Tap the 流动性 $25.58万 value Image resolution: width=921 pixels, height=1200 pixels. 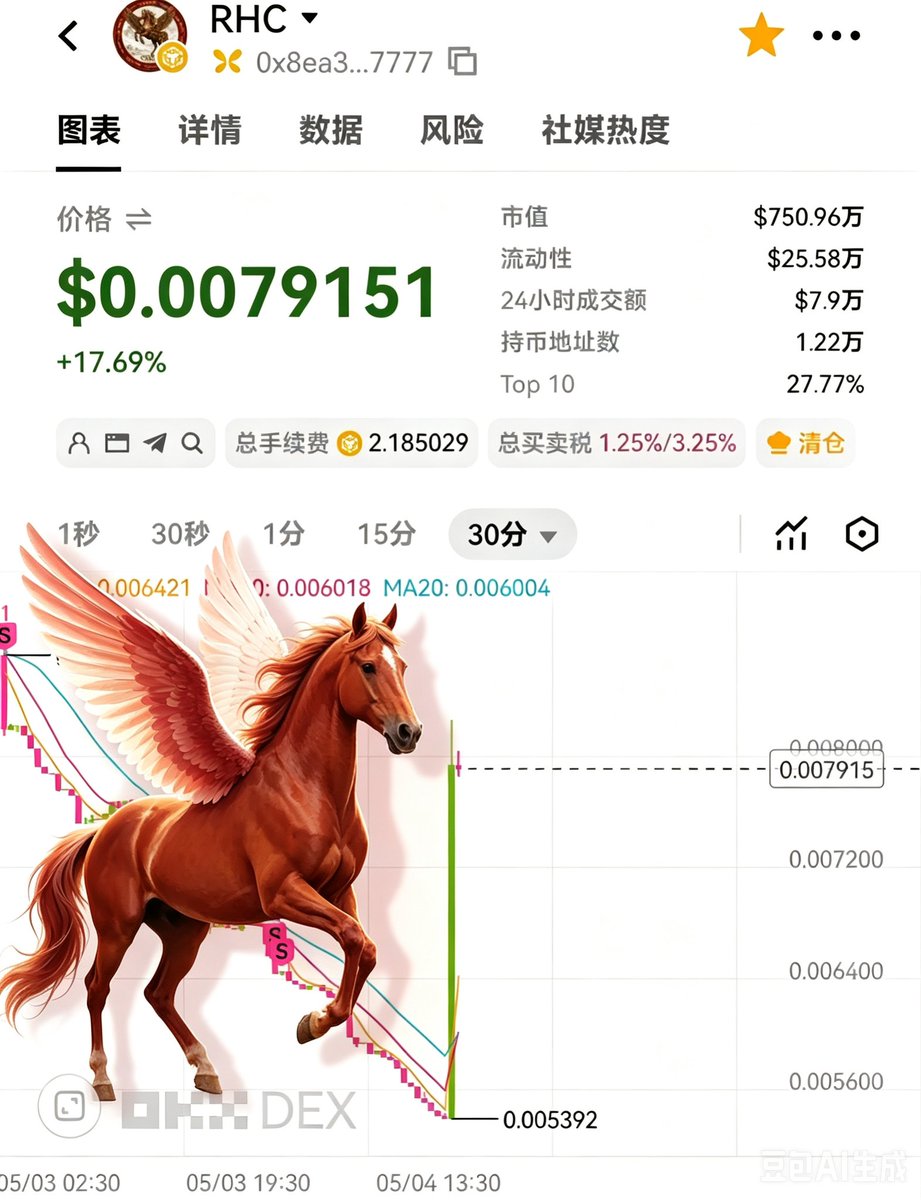pos(815,259)
